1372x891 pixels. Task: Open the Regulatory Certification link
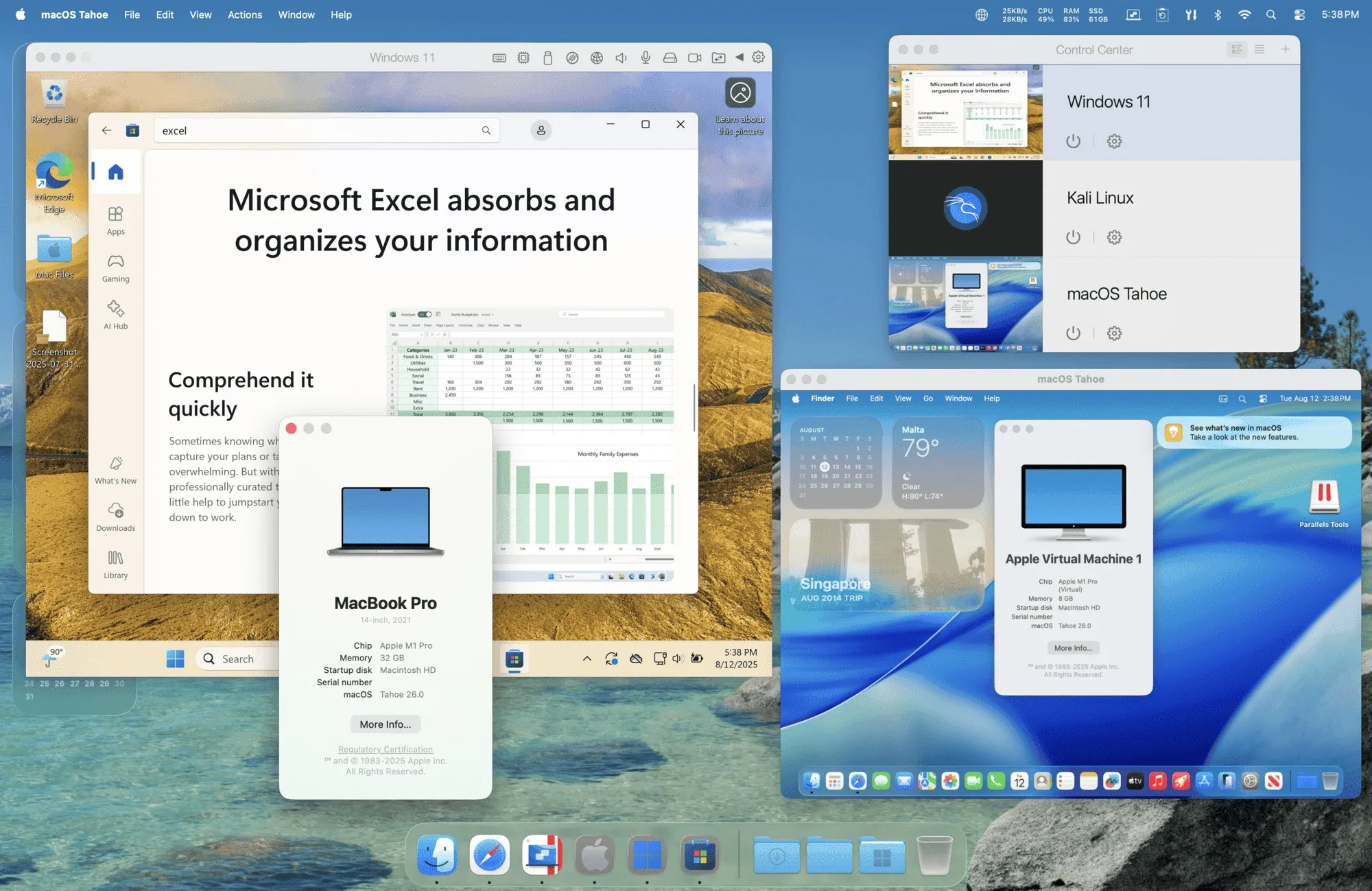385,749
